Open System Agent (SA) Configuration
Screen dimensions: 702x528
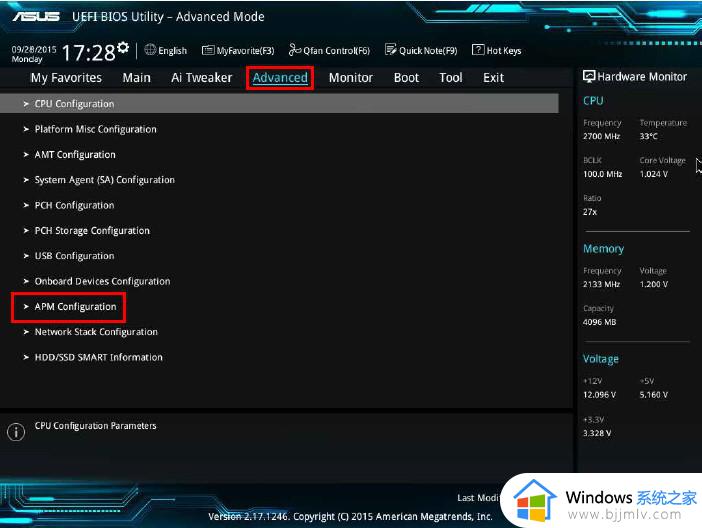(x=105, y=180)
